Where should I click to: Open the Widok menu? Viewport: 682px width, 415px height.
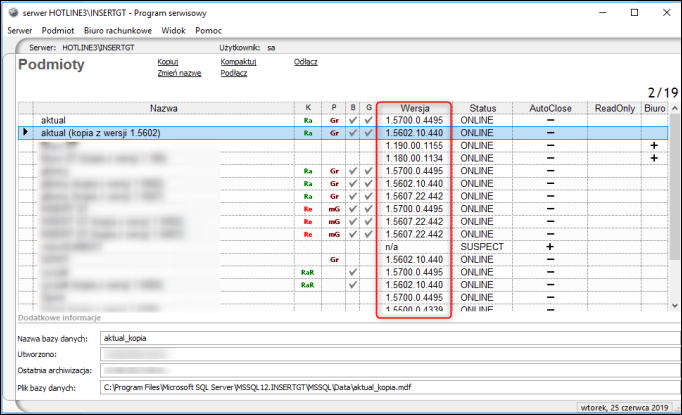[x=173, y=30]
